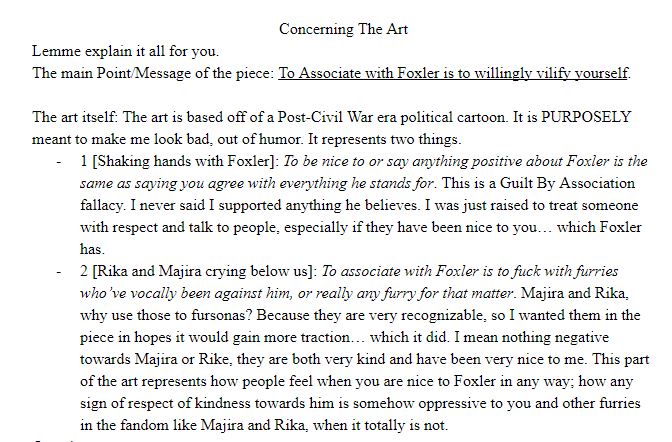Click the underlined 'To Associate with Foxler' sentence
This screenshot has width=672, height=442.
pos(453,73)
